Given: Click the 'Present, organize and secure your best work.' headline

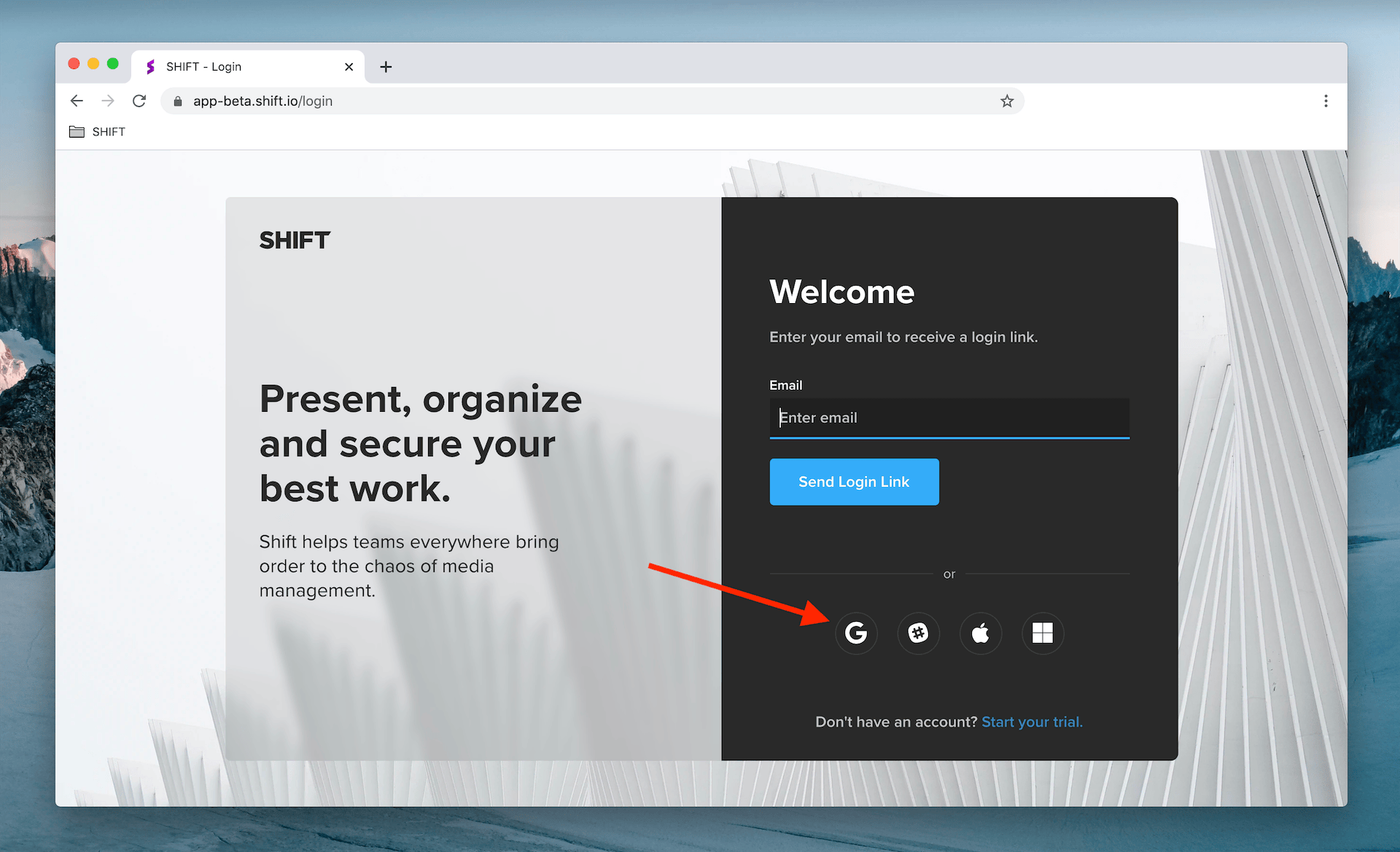Looking at the screenshot, I should tap(420, 443).
